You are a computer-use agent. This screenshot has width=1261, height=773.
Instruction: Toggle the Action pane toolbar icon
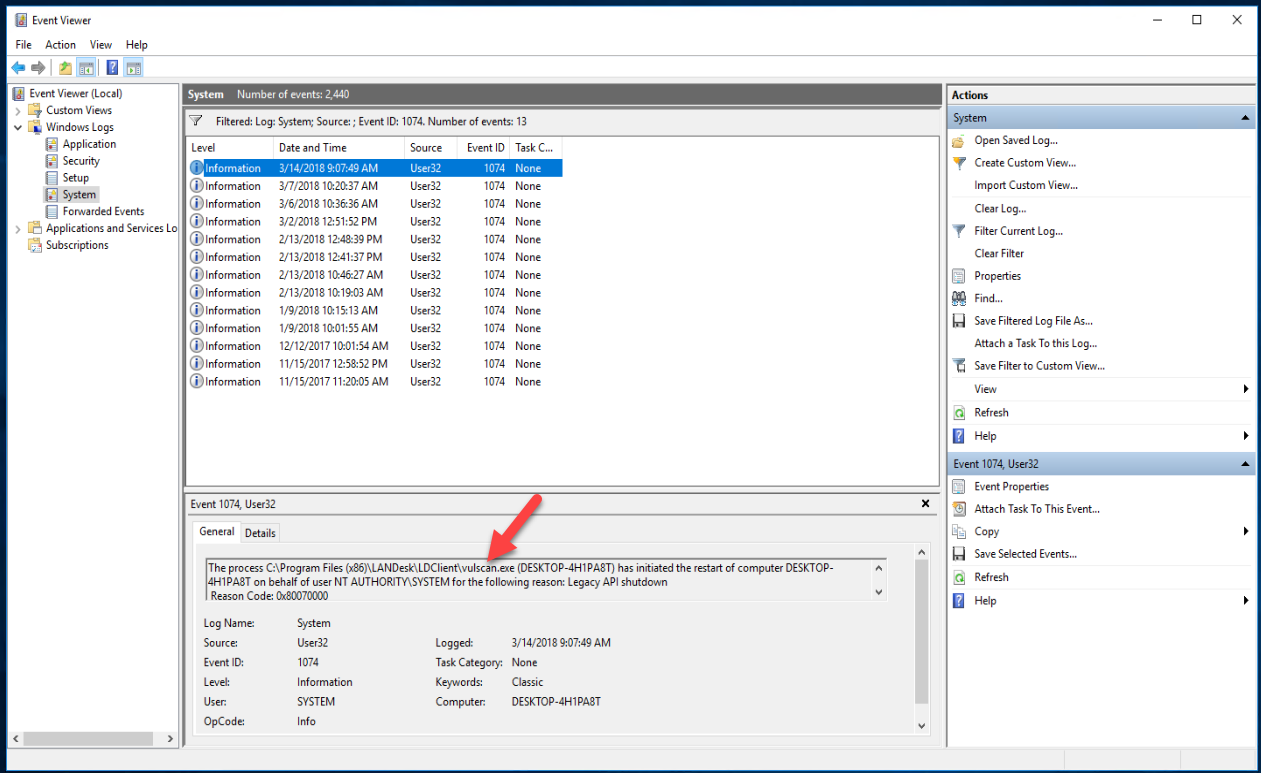click(133, 67)
